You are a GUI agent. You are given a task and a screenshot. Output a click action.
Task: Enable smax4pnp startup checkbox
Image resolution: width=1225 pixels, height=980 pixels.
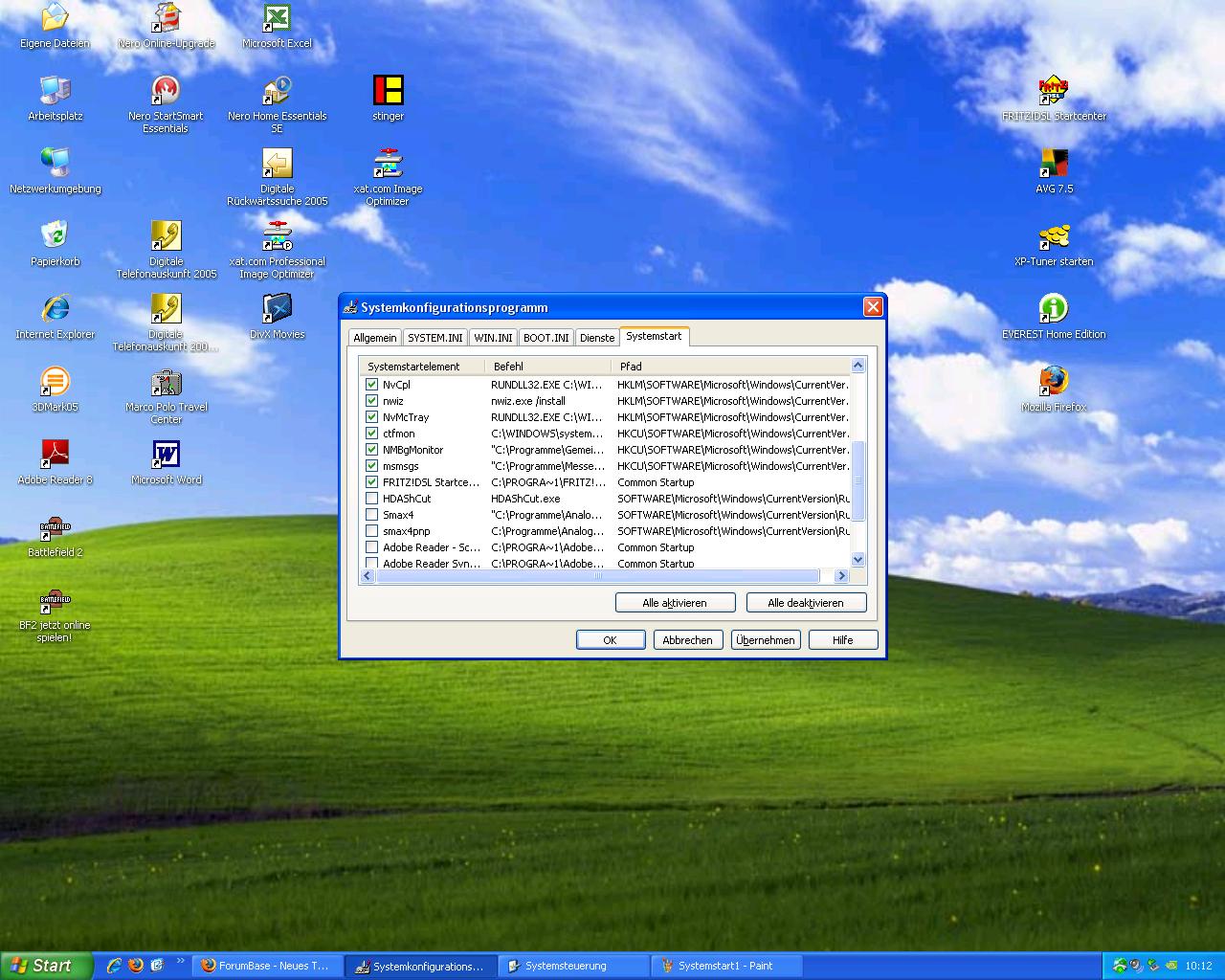pyautogui.click(x=372, y=531)
